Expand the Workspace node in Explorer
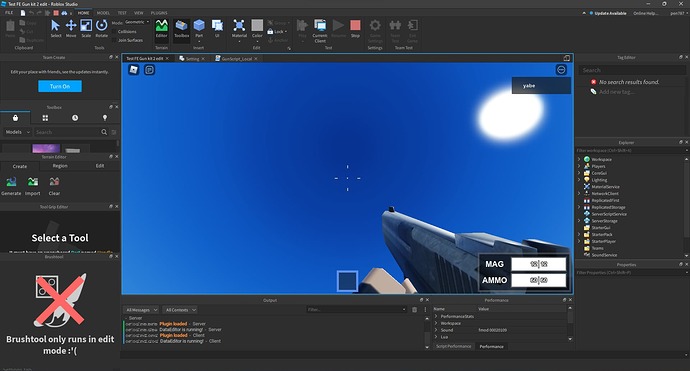The image size is (690, 371). pos(579,159)
